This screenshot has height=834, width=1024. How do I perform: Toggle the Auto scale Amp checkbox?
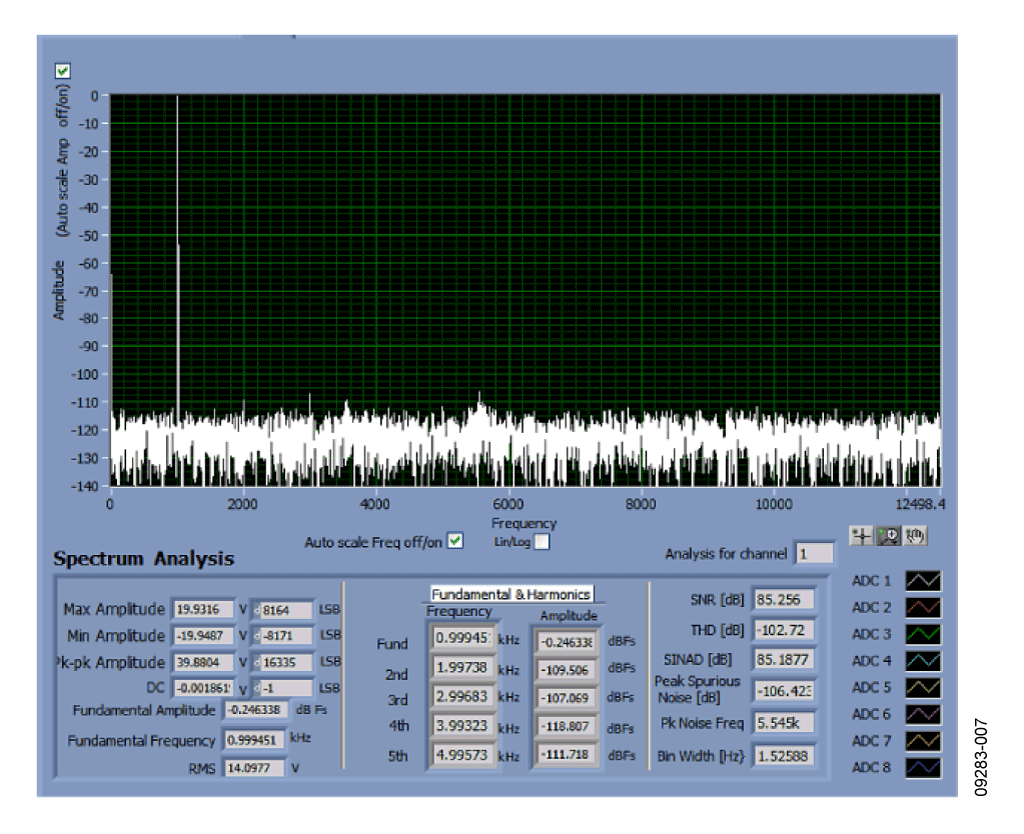pyautogui.click(x=63, y=71)
